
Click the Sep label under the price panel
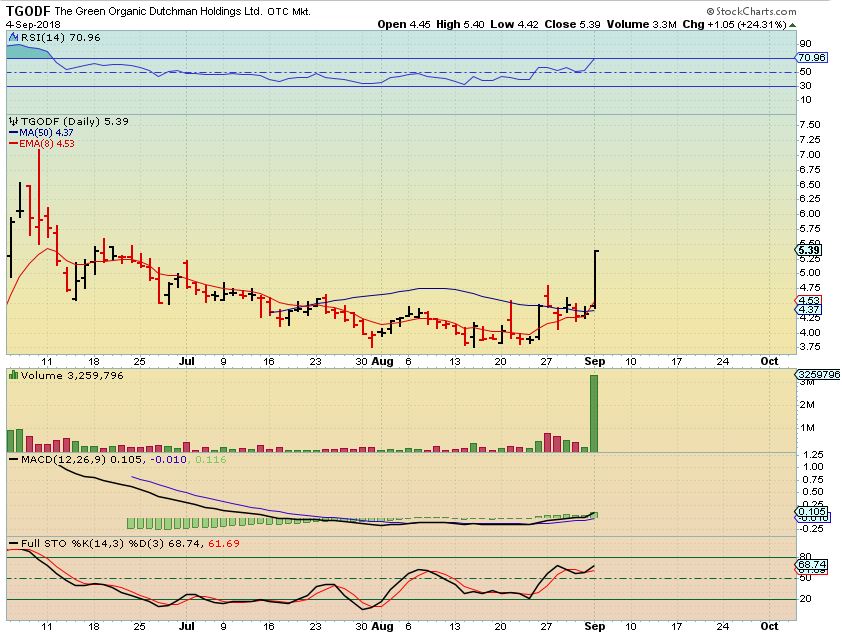point(594,362)
